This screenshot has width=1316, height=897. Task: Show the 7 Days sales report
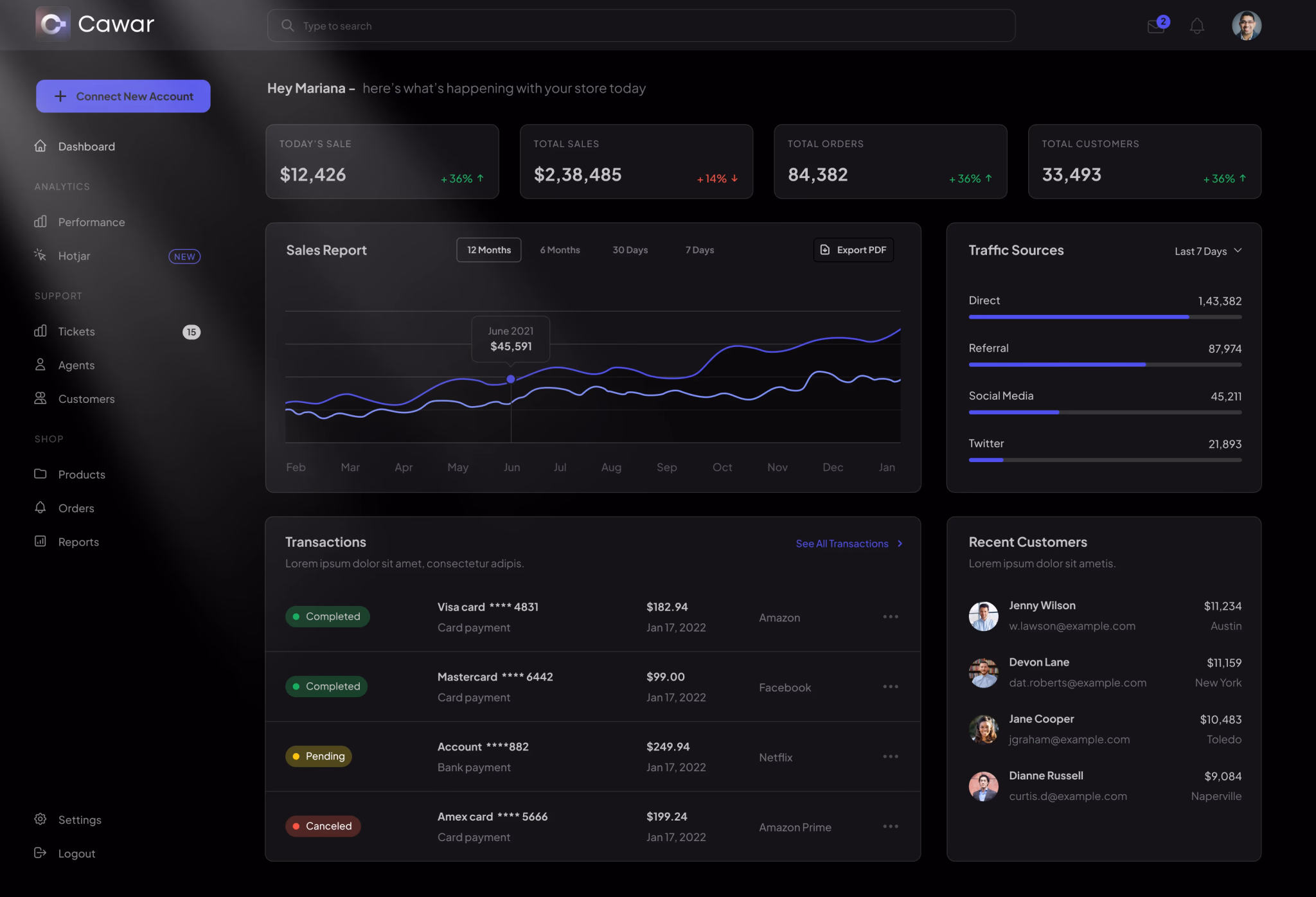pos(699,249)
